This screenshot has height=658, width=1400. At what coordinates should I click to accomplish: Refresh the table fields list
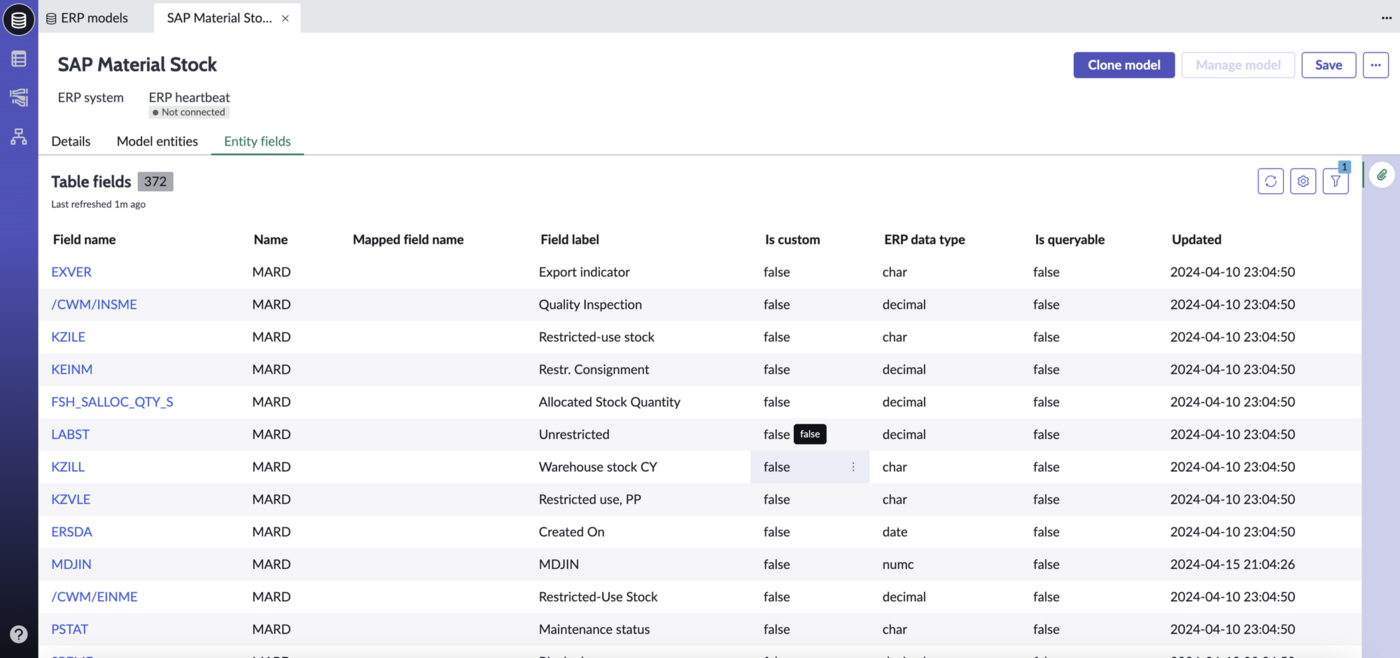[x=1270, y=181]
